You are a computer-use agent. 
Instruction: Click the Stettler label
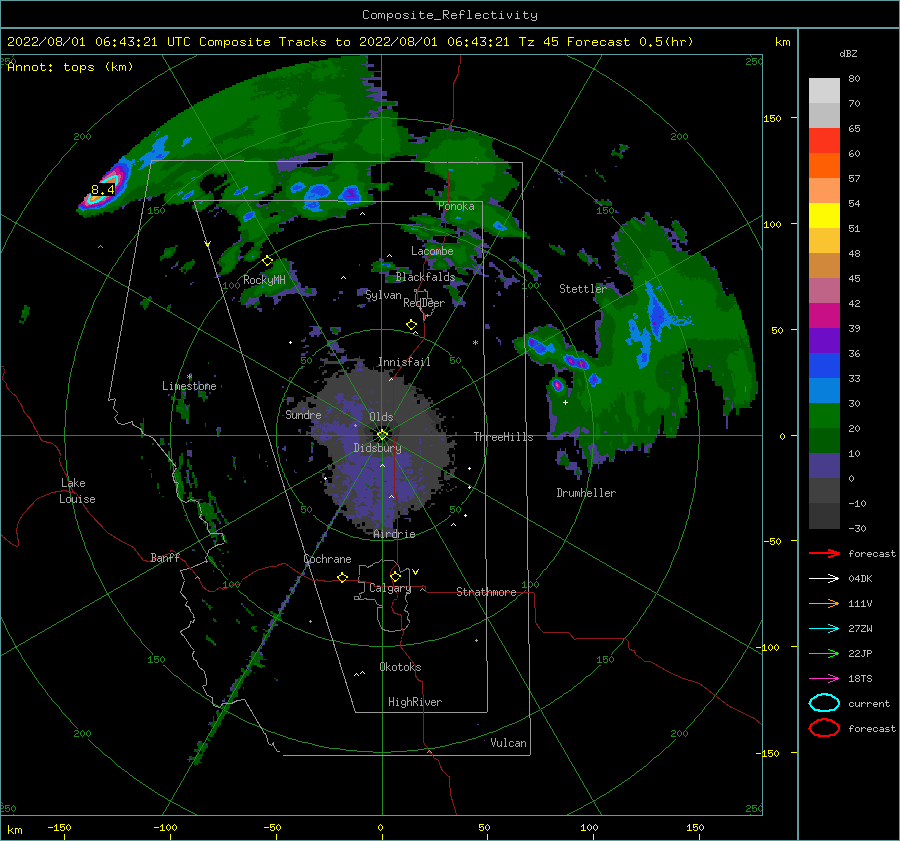pyautogui.click(x=583, y=289)
